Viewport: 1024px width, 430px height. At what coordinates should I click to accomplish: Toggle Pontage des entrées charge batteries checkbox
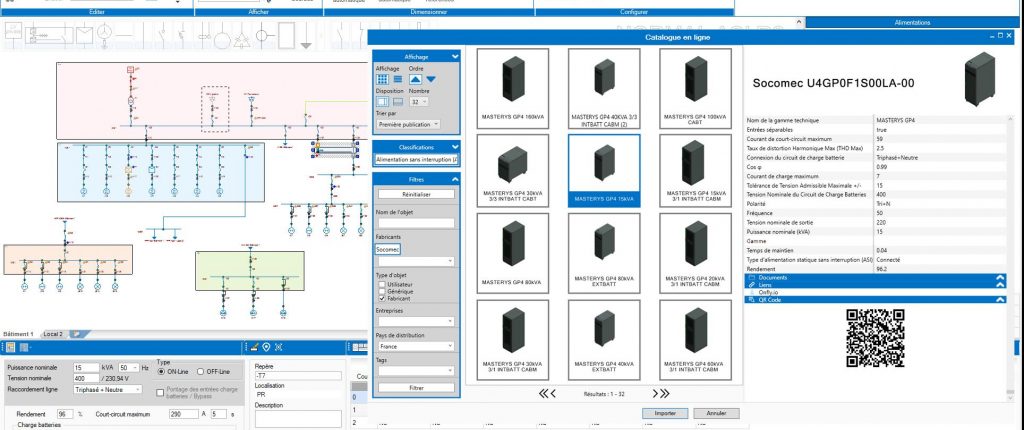160,393
